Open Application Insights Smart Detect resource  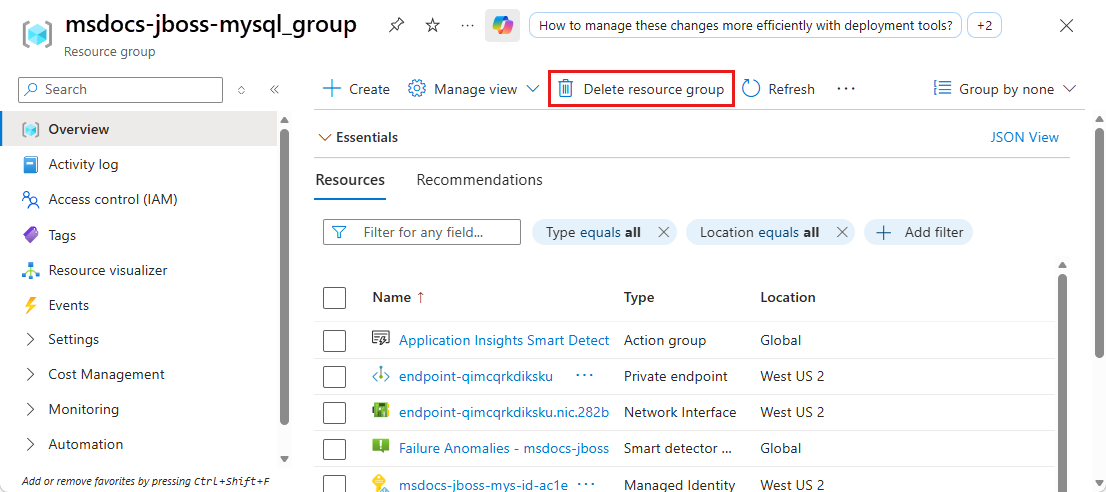[x=504, y=340]
